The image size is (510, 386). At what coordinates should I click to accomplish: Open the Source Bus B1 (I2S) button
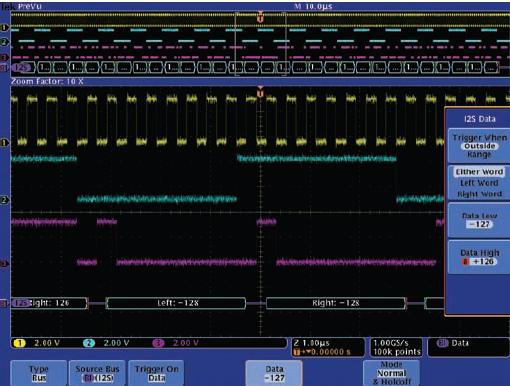click(x=97, y=373)
